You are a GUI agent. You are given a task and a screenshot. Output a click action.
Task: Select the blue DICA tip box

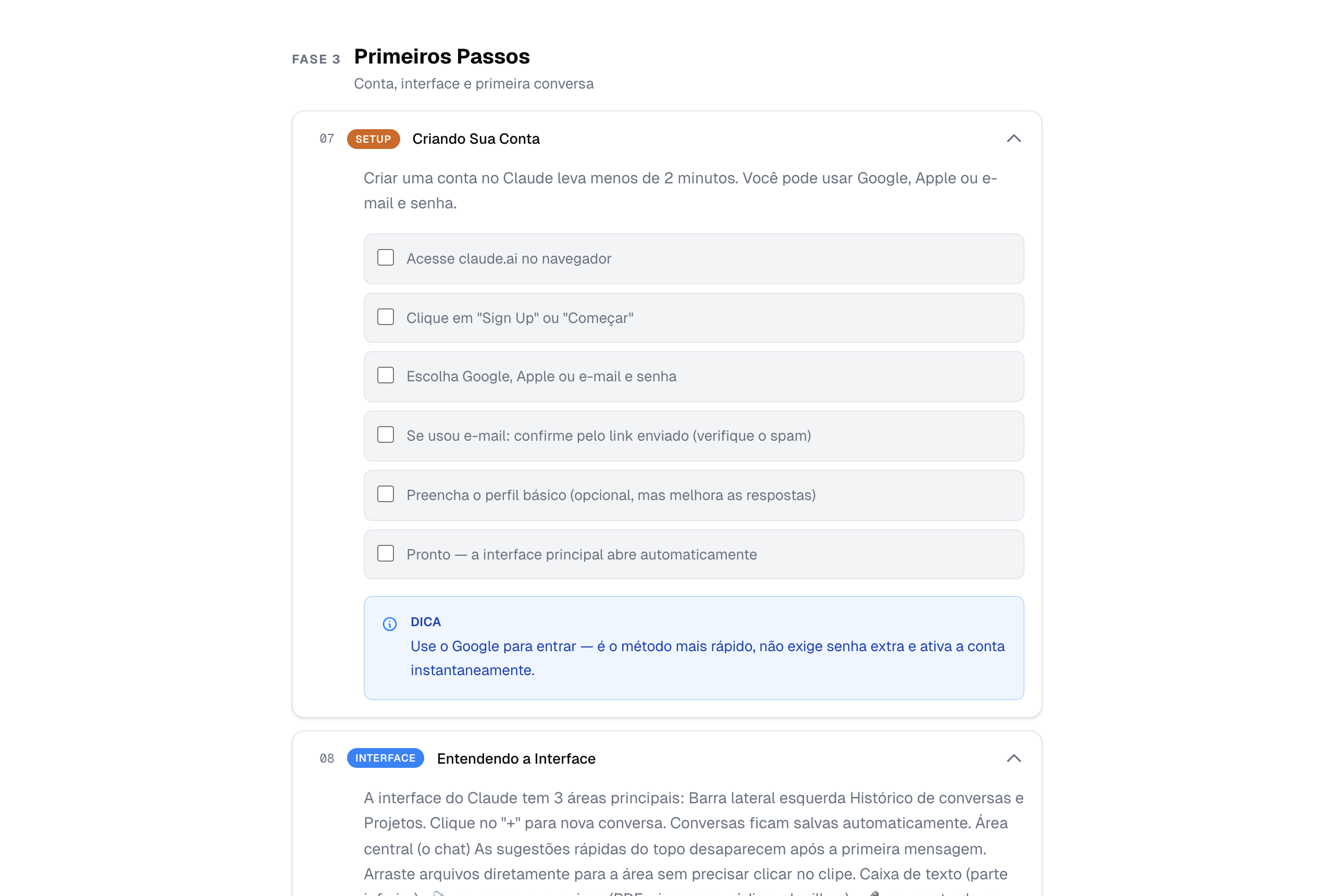693,648
